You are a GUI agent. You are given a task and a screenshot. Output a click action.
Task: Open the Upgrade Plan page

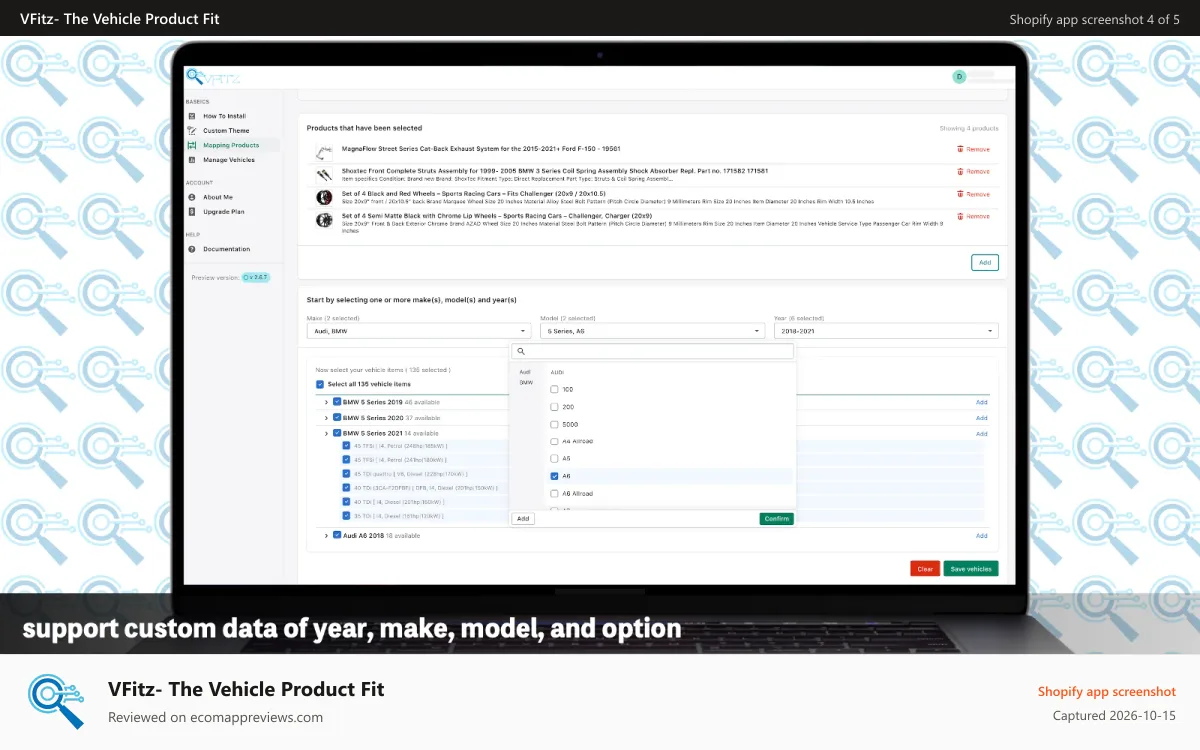tap(224, 211)
